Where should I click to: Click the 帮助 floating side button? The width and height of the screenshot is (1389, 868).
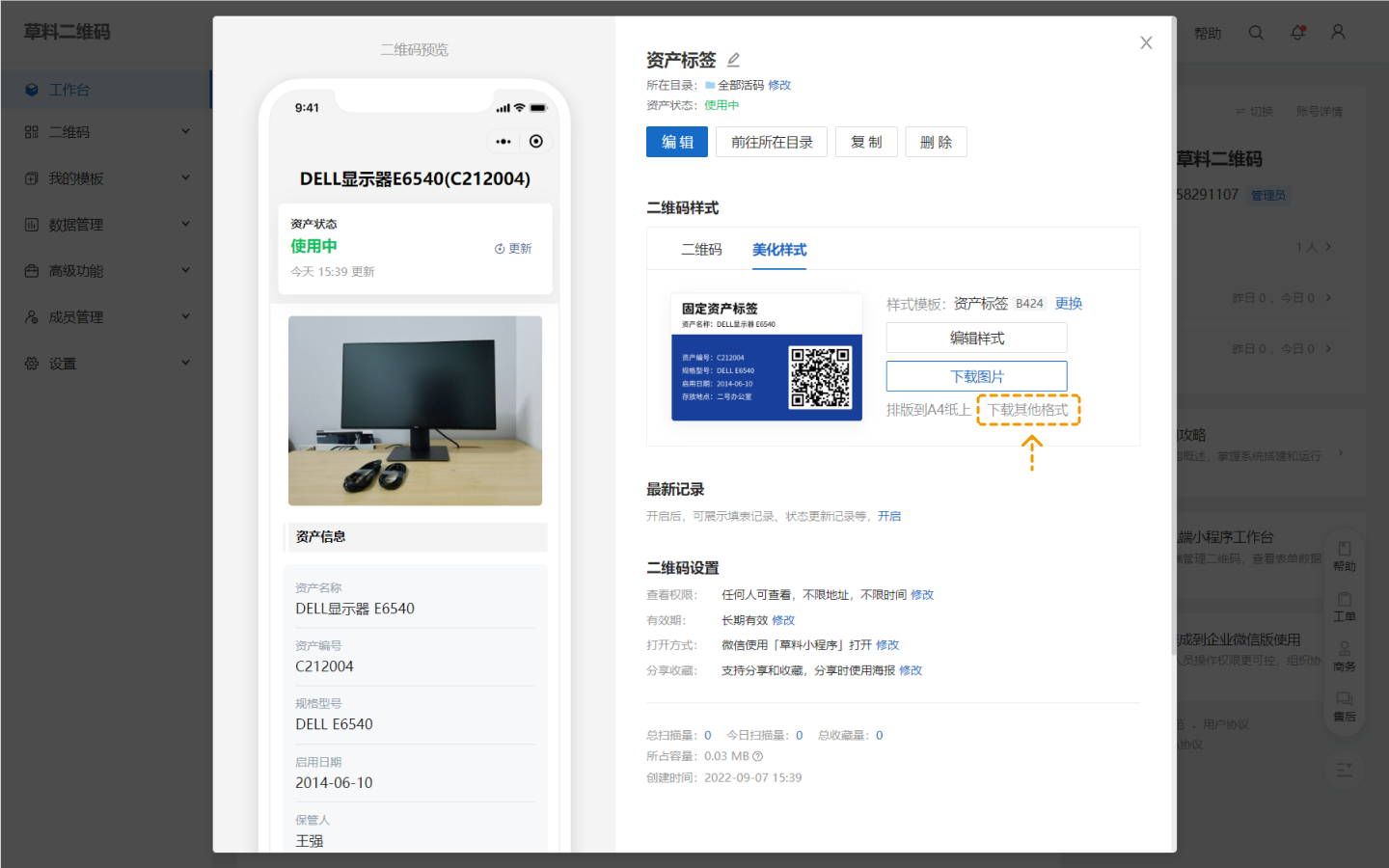pyautogui.click(x=1345, y=556)
